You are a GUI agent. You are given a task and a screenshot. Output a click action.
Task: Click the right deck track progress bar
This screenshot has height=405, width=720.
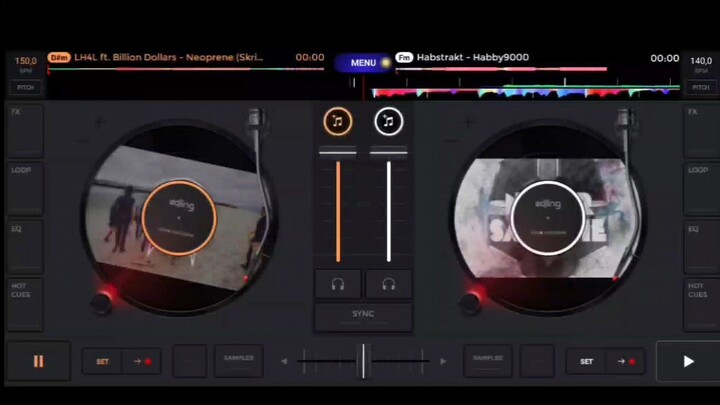click(501, 69)
